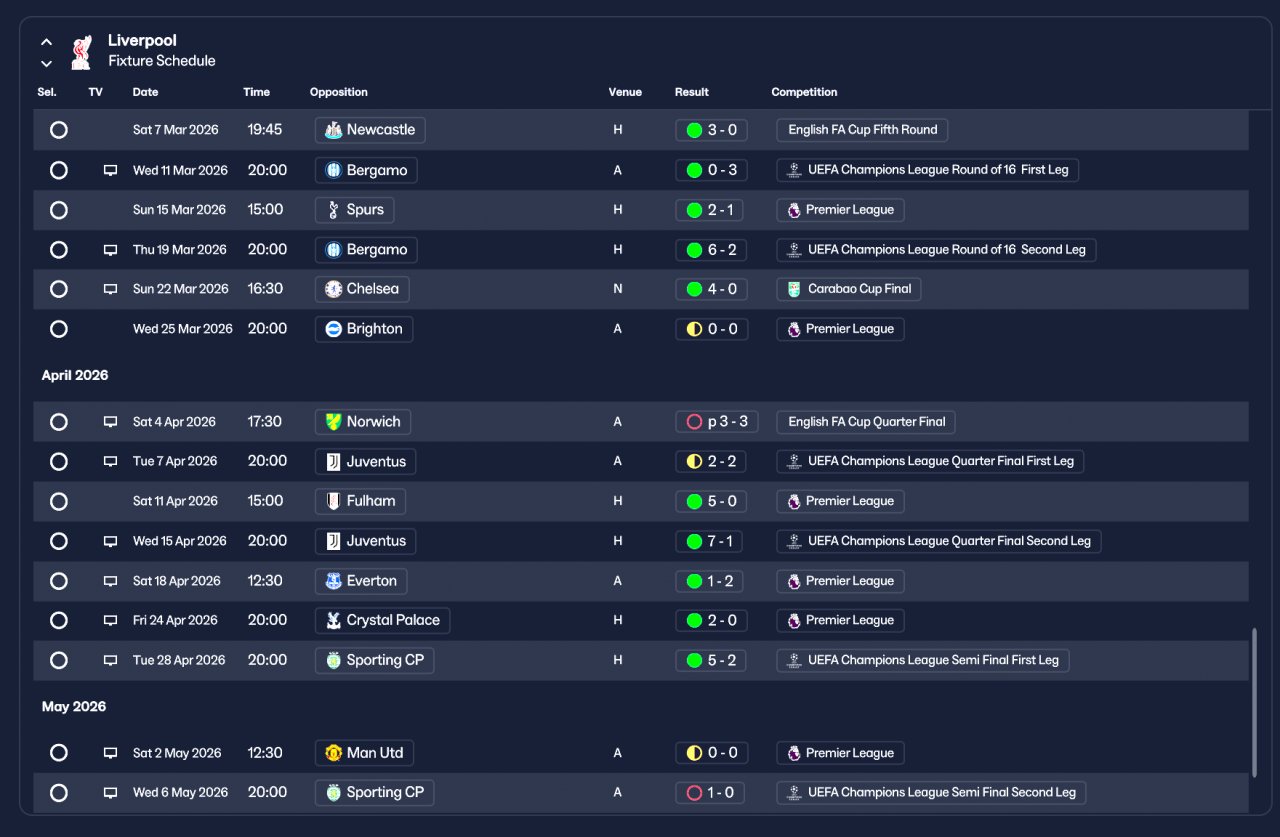Select the Fulham fixture radio button
The width and height of the screenshot is (1280, 837).
click(x=59, y=501)
